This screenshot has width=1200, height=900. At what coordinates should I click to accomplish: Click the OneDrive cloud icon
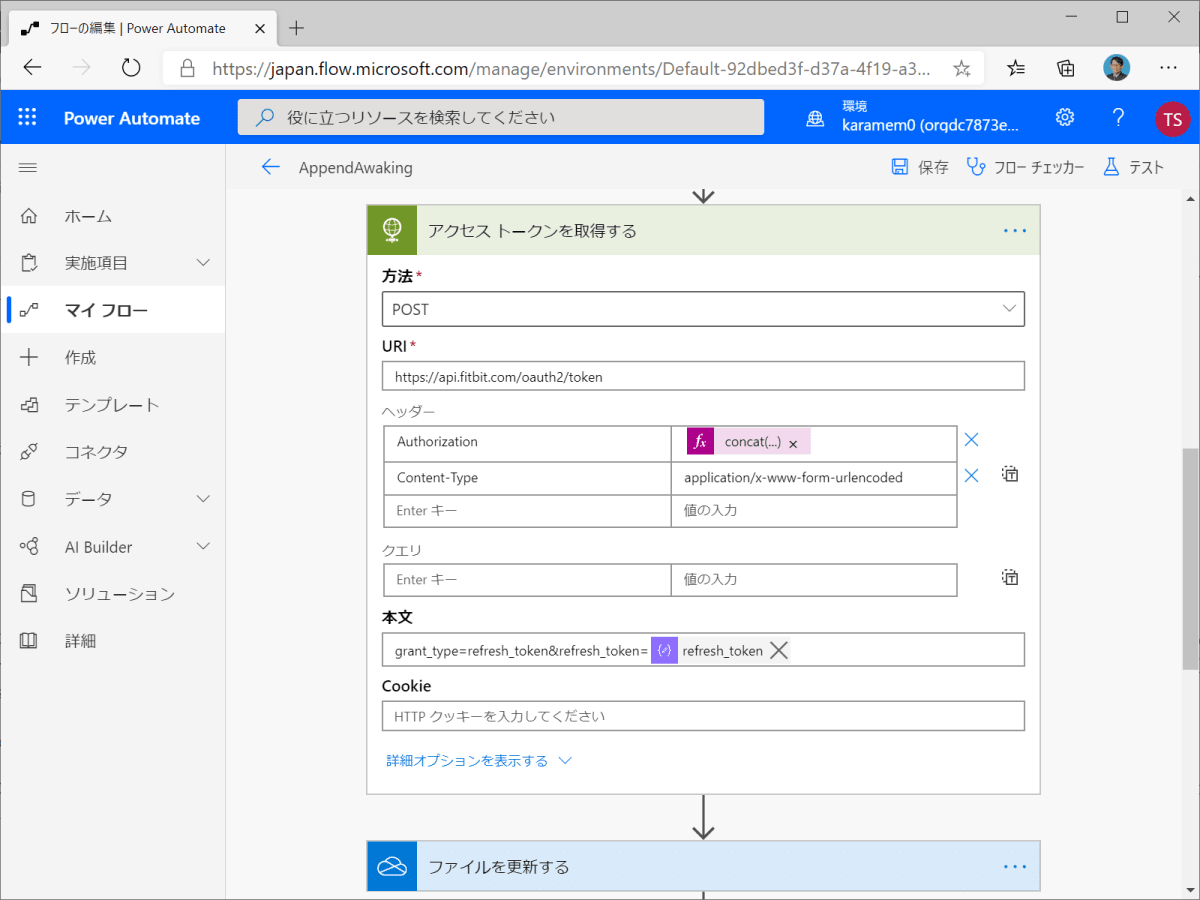tap(391, 866)
